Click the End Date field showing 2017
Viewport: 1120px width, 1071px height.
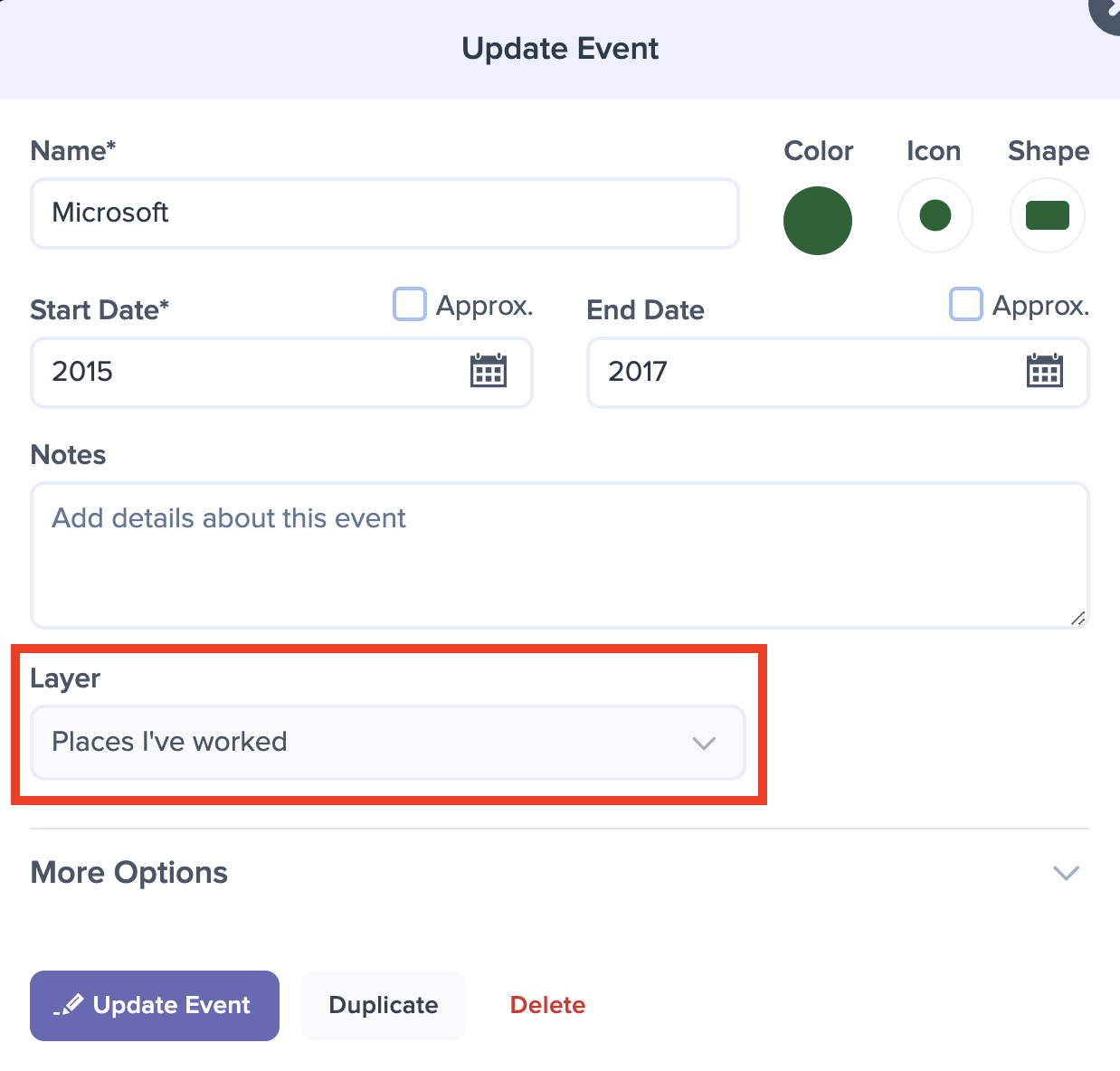point(838,373)
